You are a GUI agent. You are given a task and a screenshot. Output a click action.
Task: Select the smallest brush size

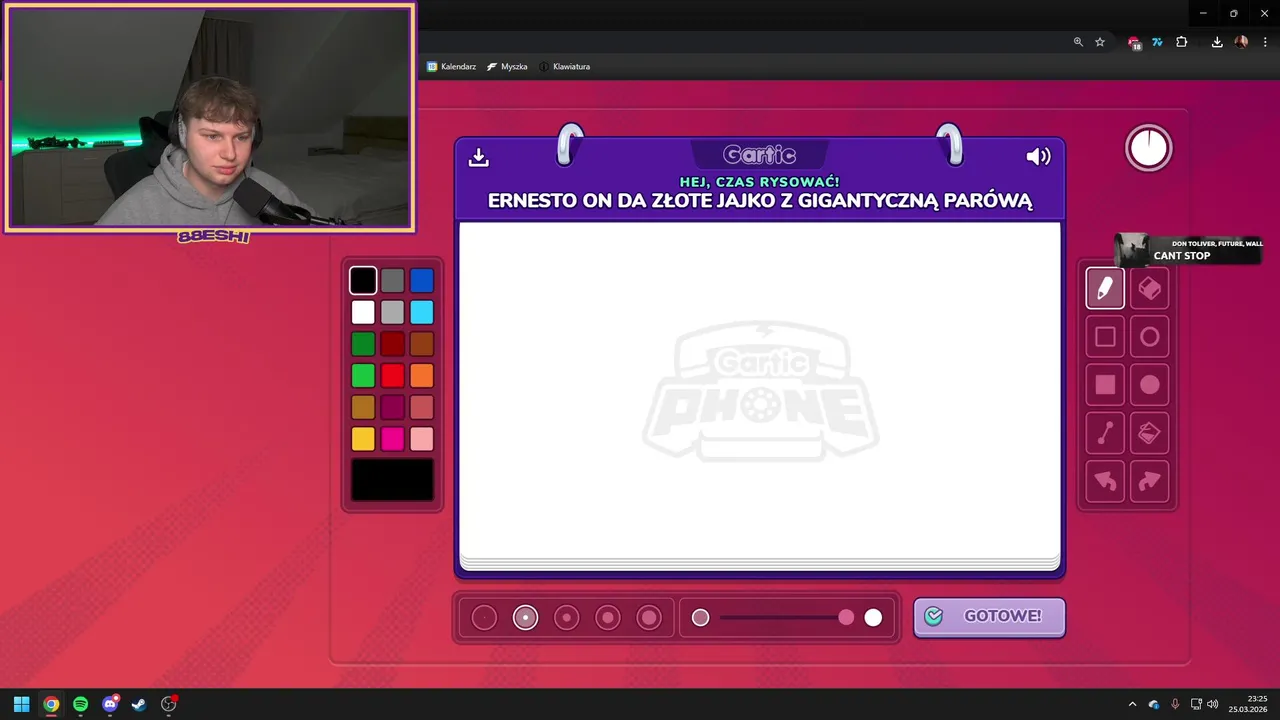tap(484, 618)
